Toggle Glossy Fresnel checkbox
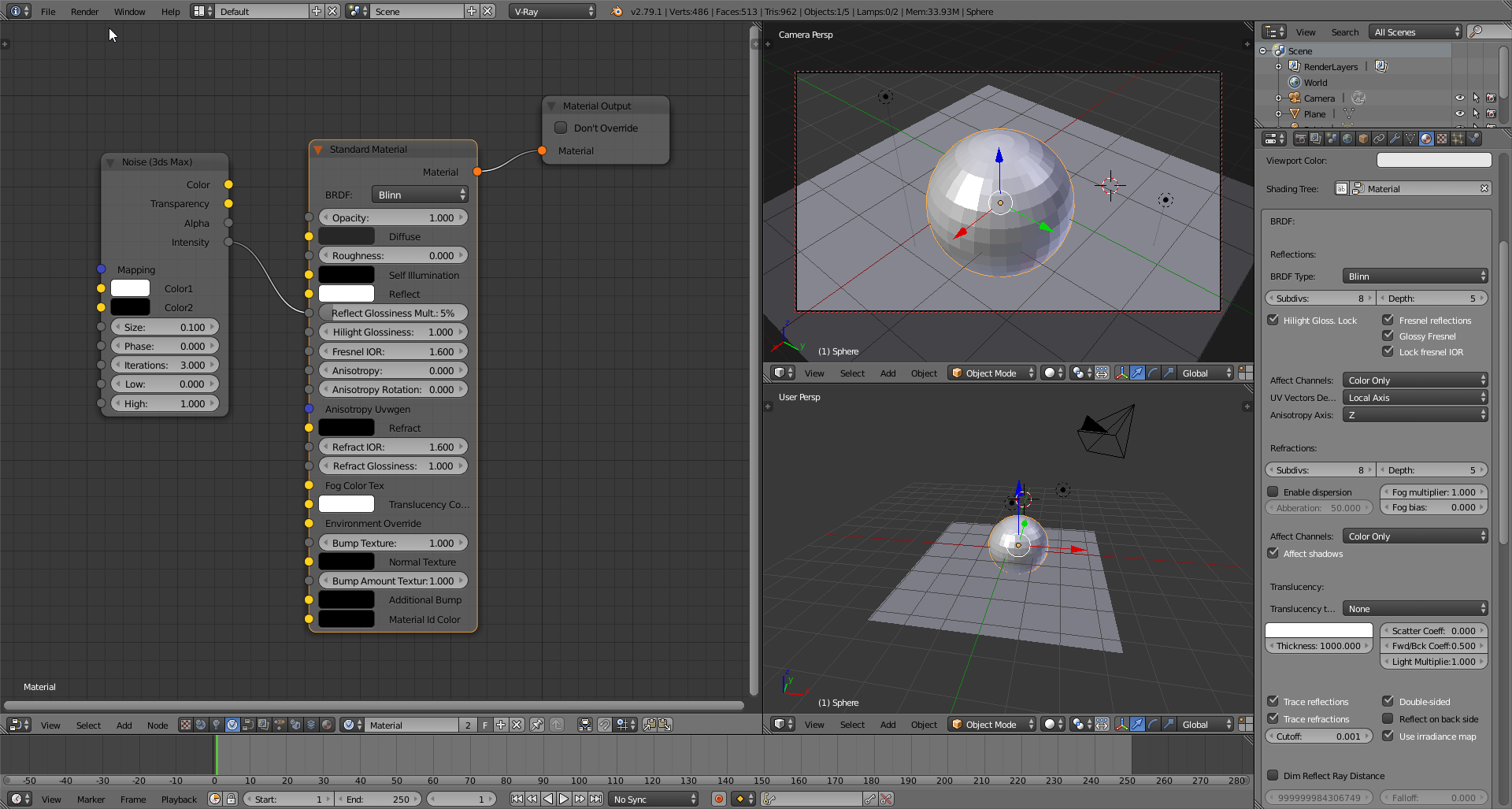This screenshot has width=1512, height=809. click(1388, 336)
